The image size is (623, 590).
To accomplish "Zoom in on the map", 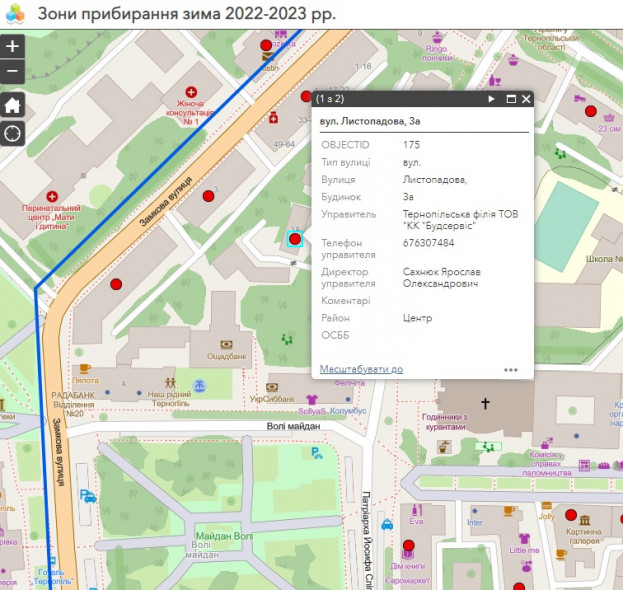I will (x=12, y=46).
